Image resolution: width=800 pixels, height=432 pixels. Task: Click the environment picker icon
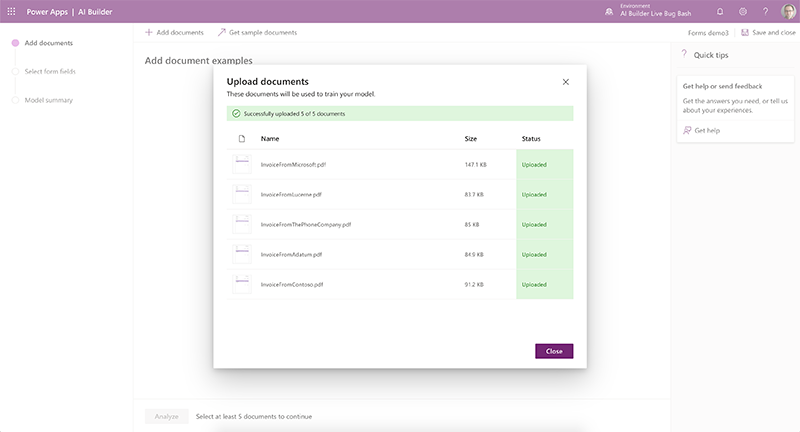click(609, 11)
